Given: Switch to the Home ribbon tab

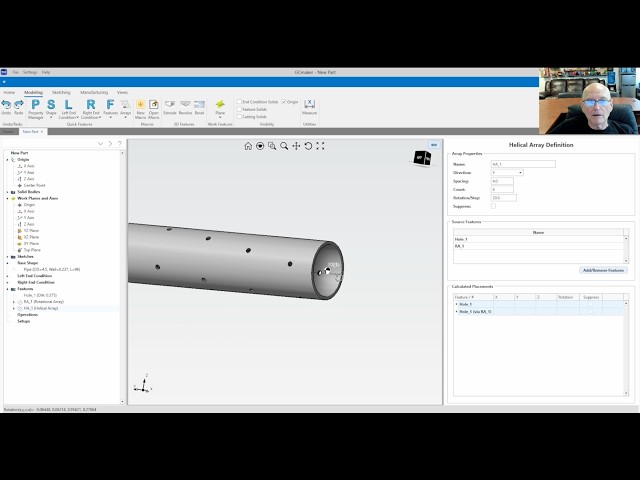Looking at the screenshot, I should point(9,93).
